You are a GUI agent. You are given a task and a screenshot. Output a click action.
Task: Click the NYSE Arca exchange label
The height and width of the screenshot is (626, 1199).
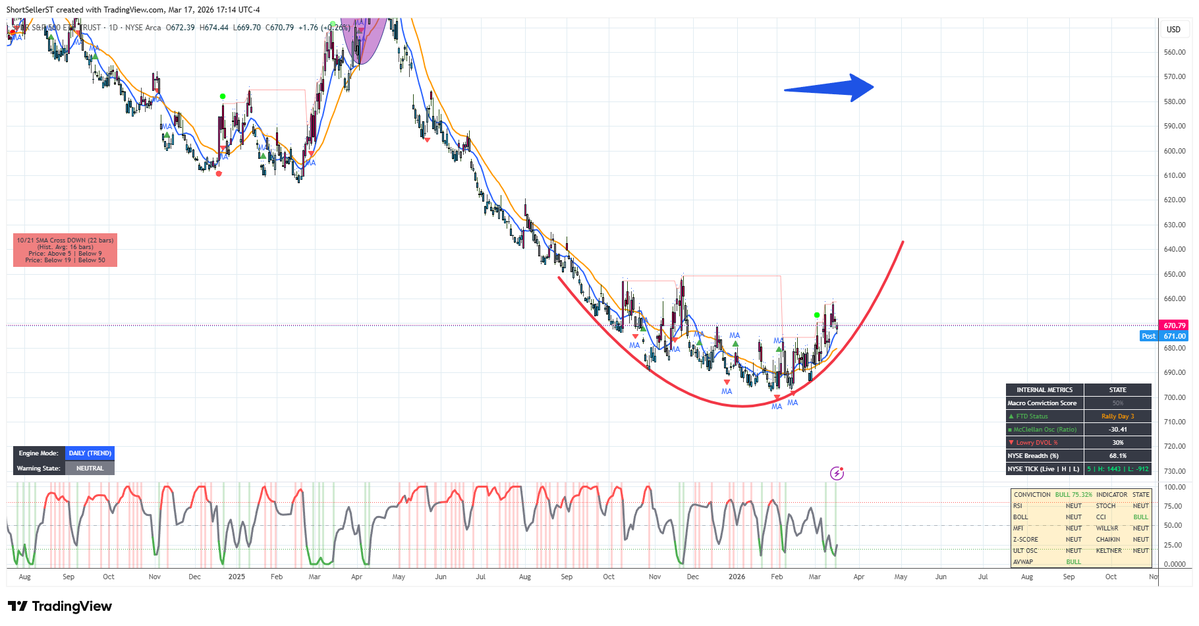[144, 28]
